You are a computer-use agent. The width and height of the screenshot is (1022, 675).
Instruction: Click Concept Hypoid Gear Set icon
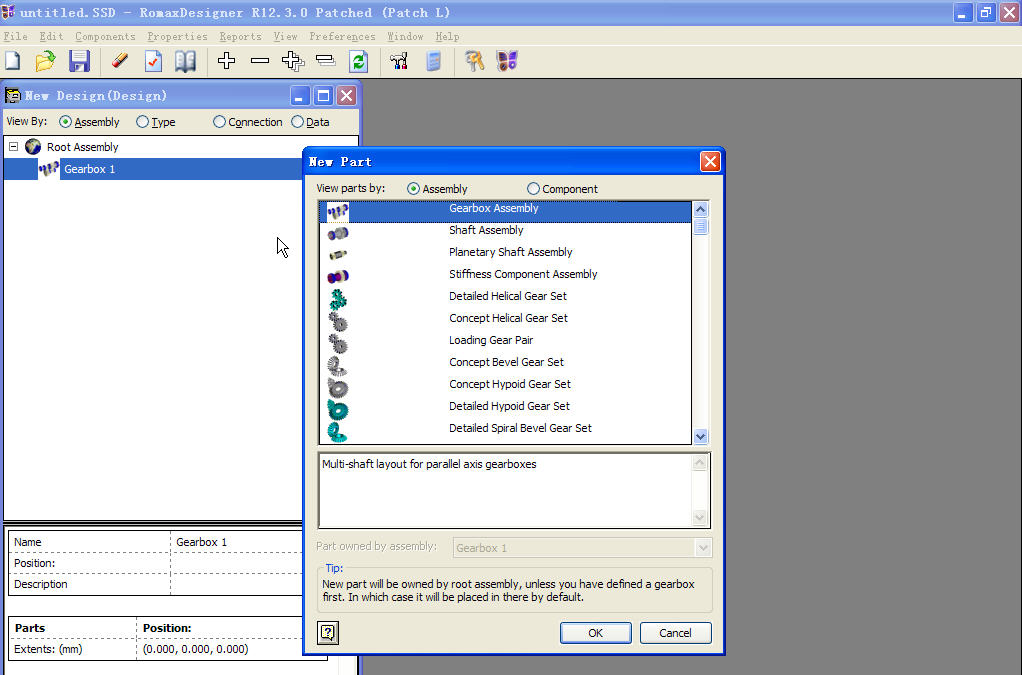click(x=338, y=388)
